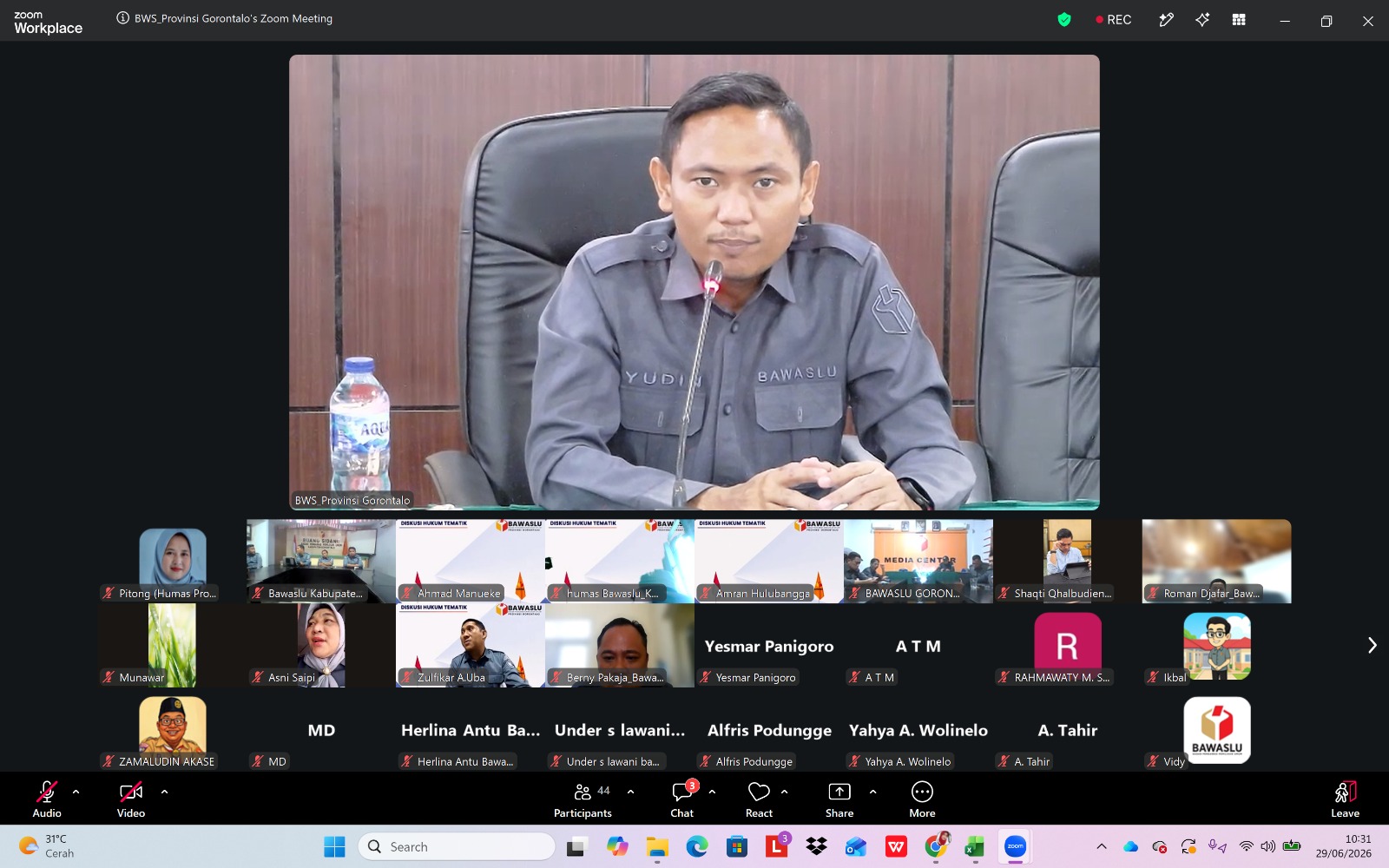
Task: Select the ZAMALUDIN AKASE participant tile
Action: pos(172,729)
